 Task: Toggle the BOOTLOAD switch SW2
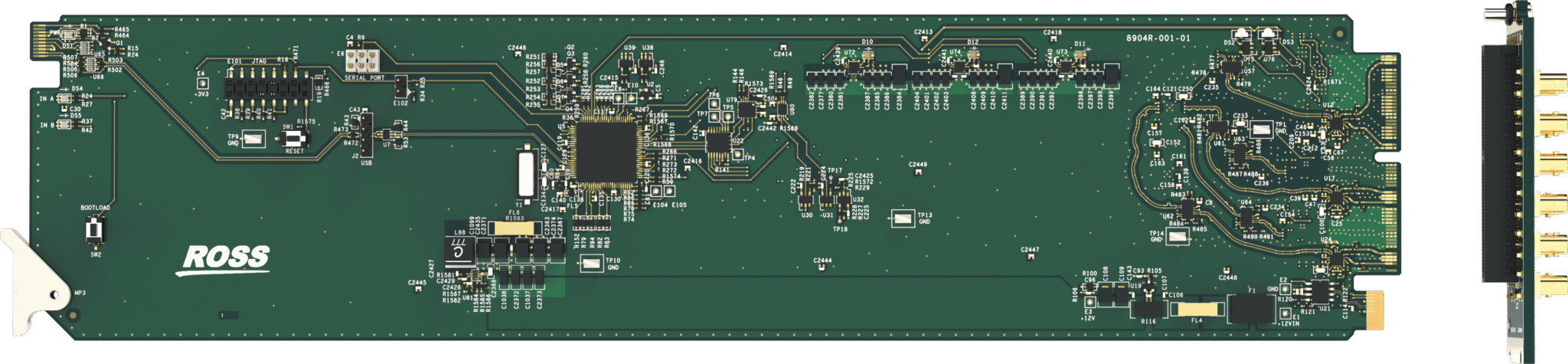(95, 230)
